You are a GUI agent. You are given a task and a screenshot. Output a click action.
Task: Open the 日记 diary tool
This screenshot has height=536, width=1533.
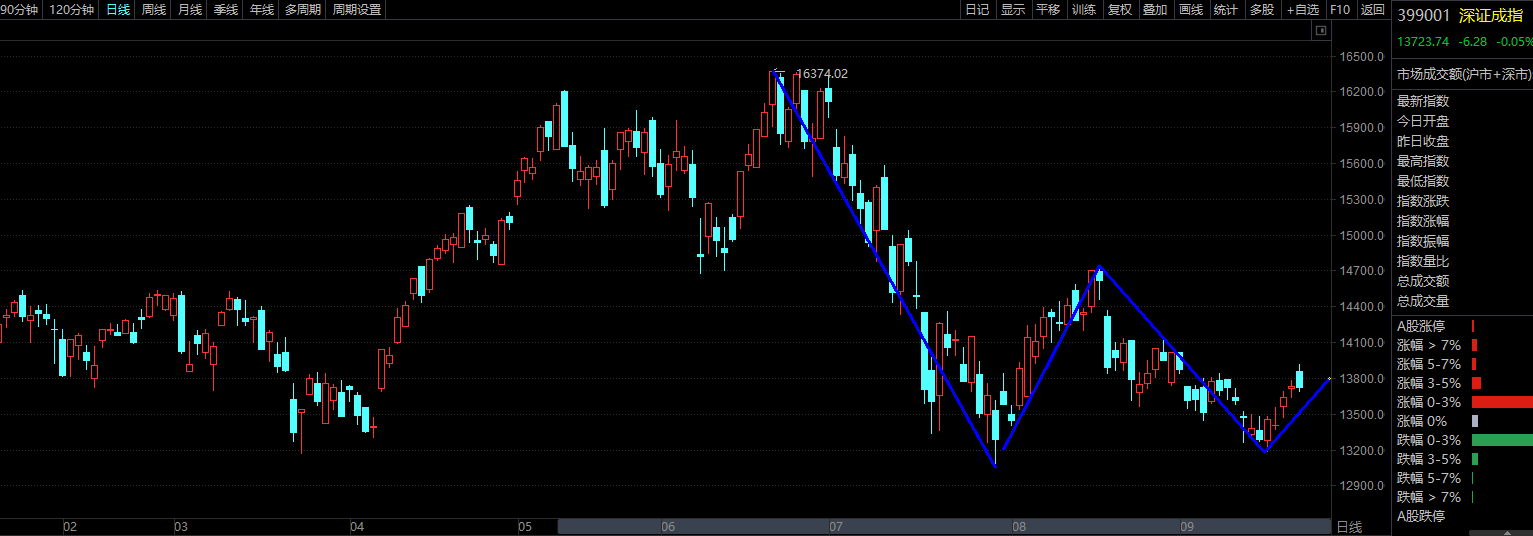[x=977, y=10]
